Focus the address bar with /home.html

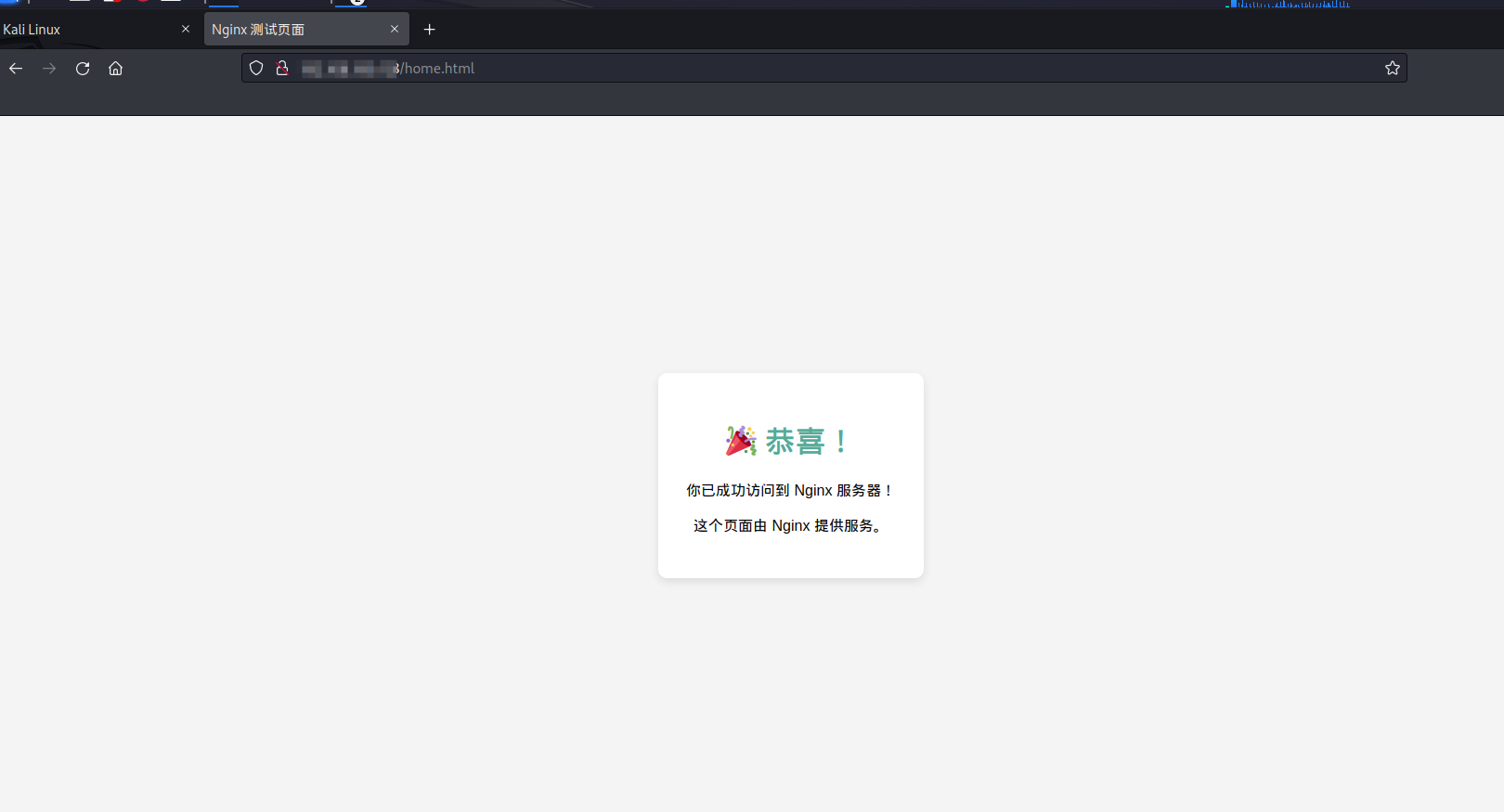coord(824,68)
